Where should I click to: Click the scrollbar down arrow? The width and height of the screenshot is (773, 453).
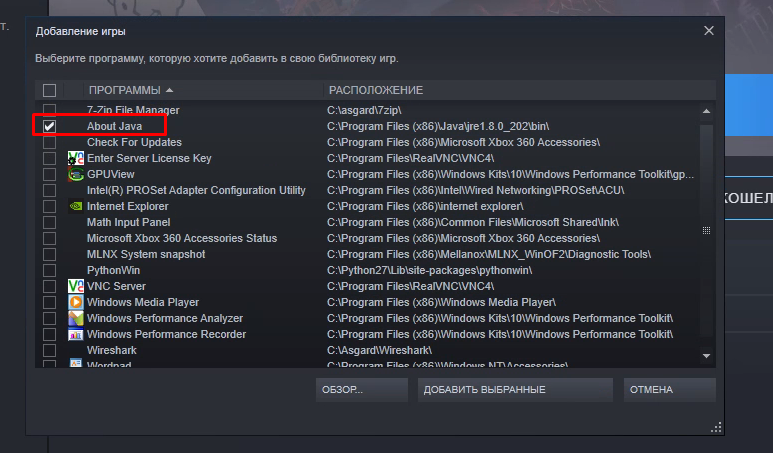707,355
